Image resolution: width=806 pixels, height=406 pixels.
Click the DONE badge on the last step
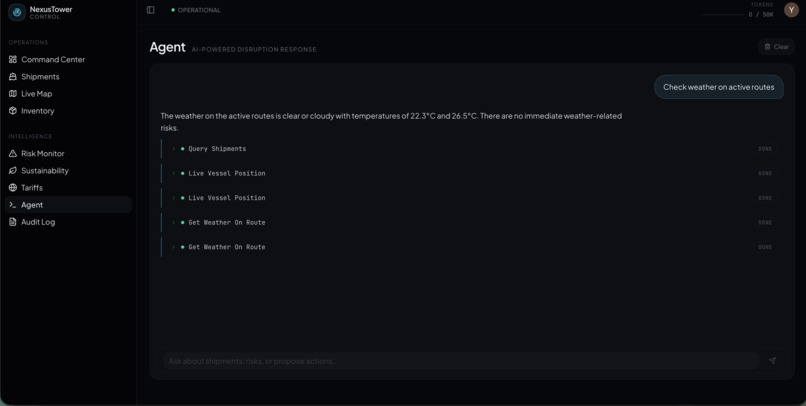tap(765, 247)
